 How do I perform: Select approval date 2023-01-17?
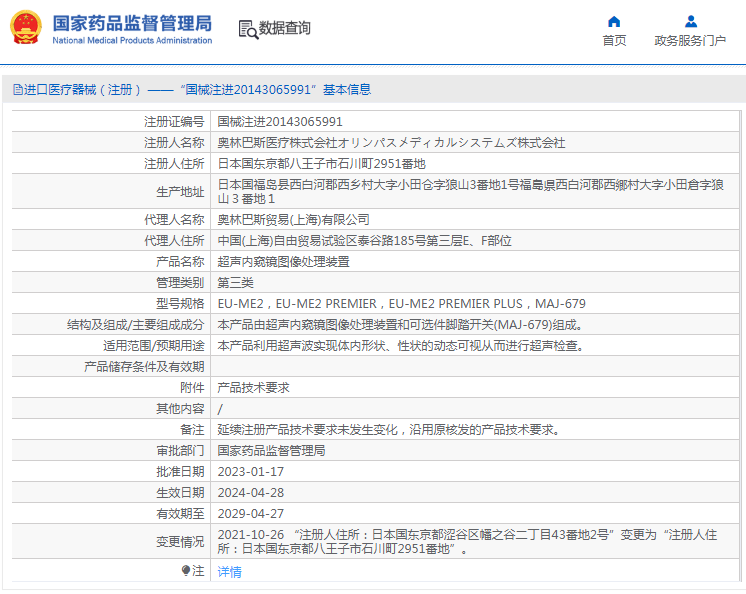click(x=251, y=472)
